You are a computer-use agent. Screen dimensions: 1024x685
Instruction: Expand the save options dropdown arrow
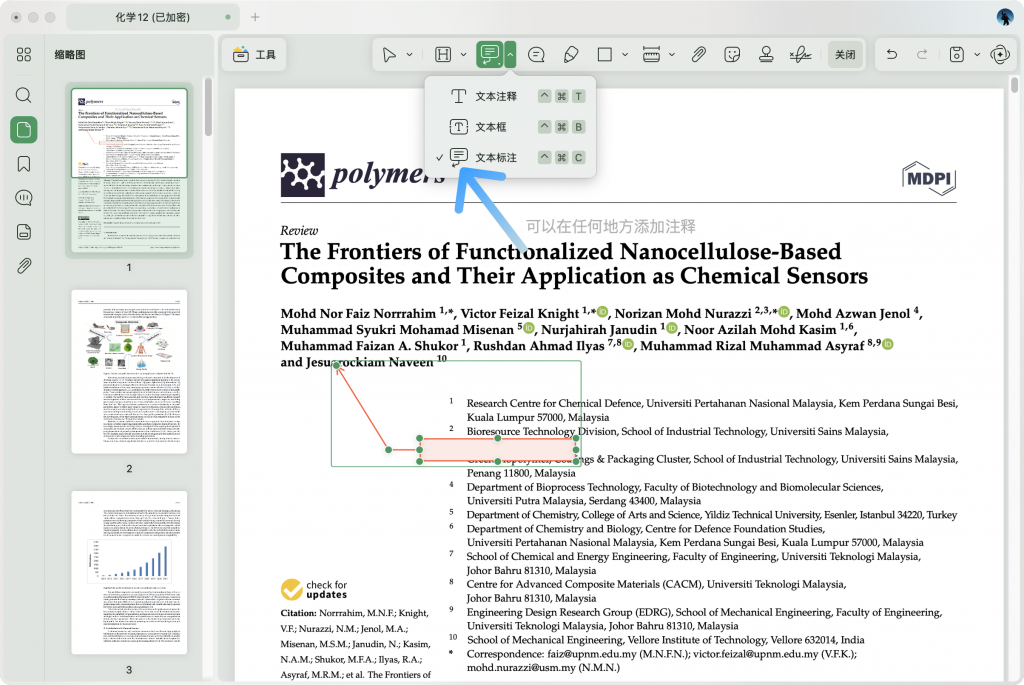tap(977, 55)
